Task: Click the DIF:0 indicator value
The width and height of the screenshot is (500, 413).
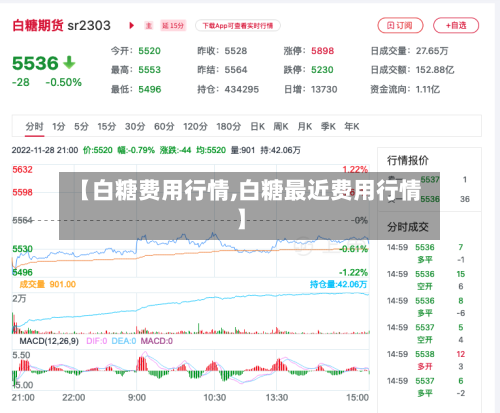Action: (x=97, y=341)
